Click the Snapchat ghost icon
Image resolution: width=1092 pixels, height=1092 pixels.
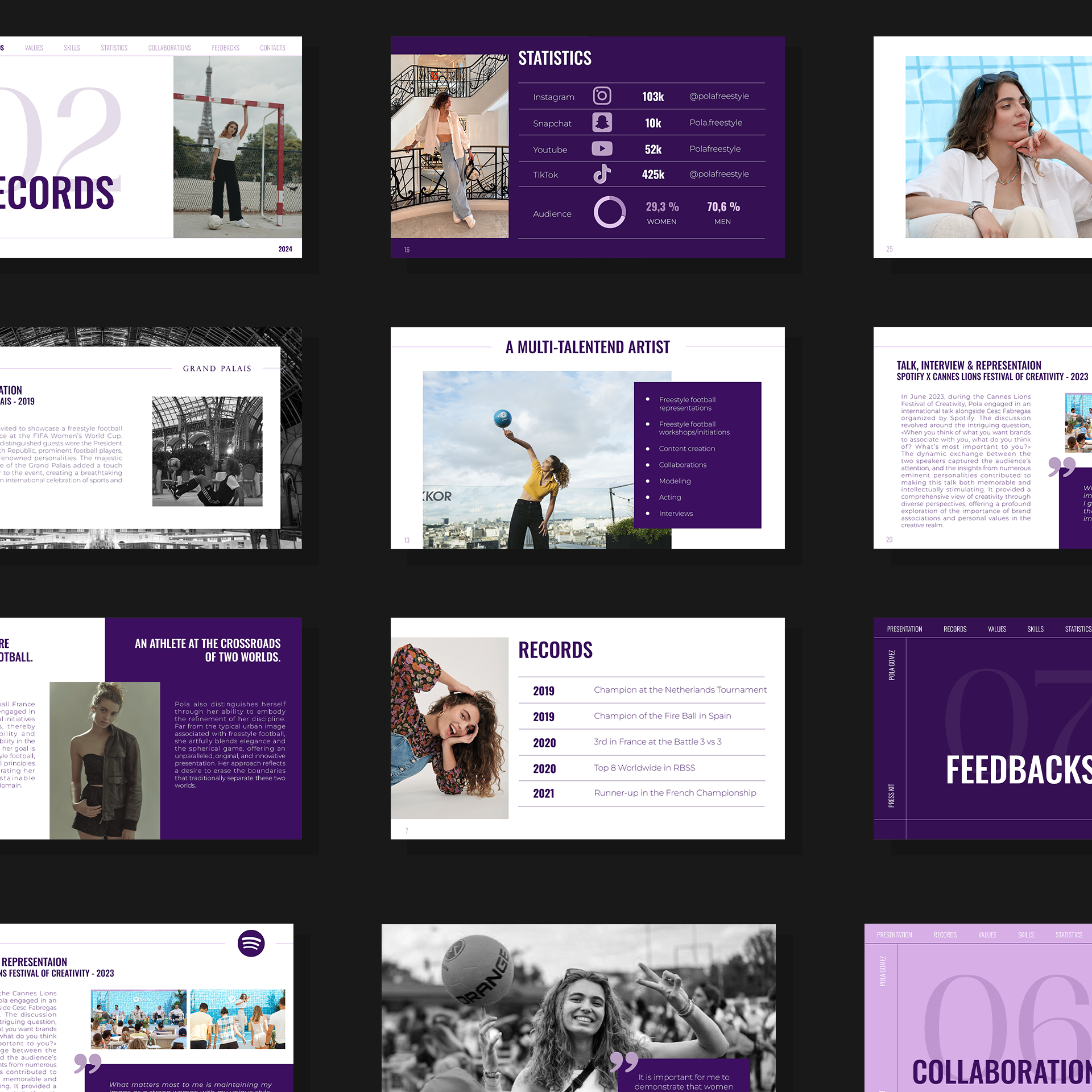[602, 122]
